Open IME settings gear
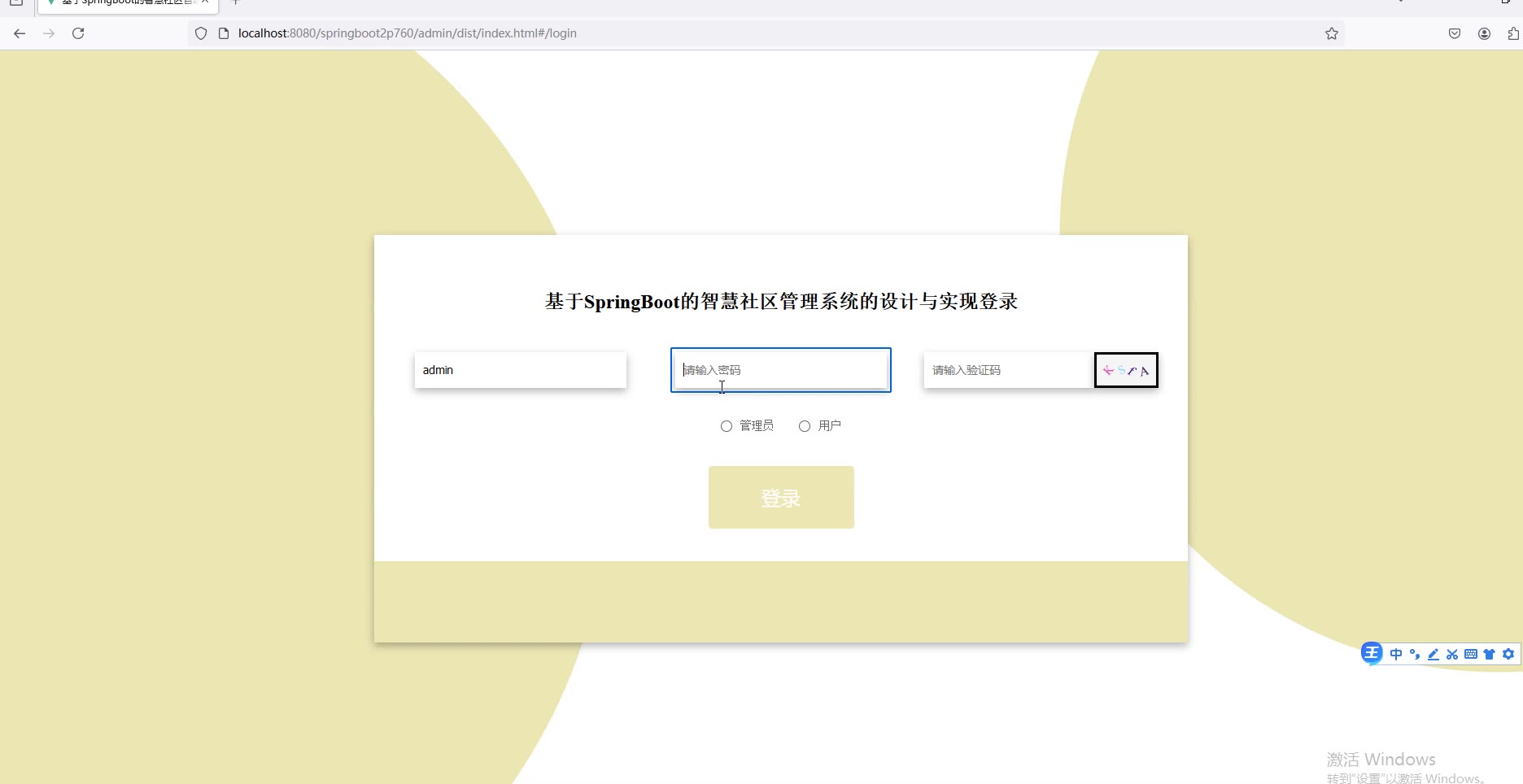Image resolution: width=1523 pixels, height=784 pixels. coord(1508,654)
